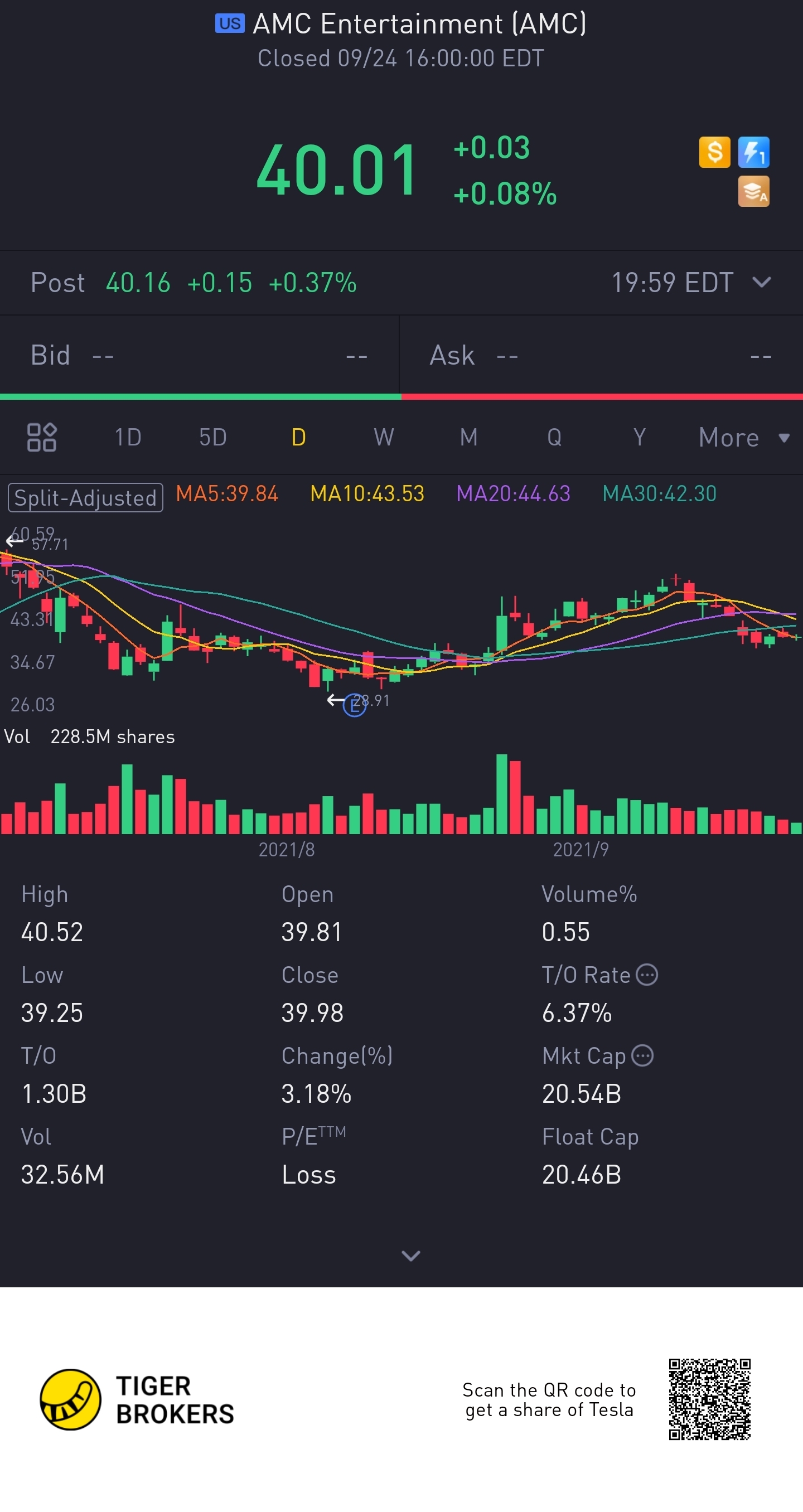Tap the Vol 32.56M value

coord(62,1175)
